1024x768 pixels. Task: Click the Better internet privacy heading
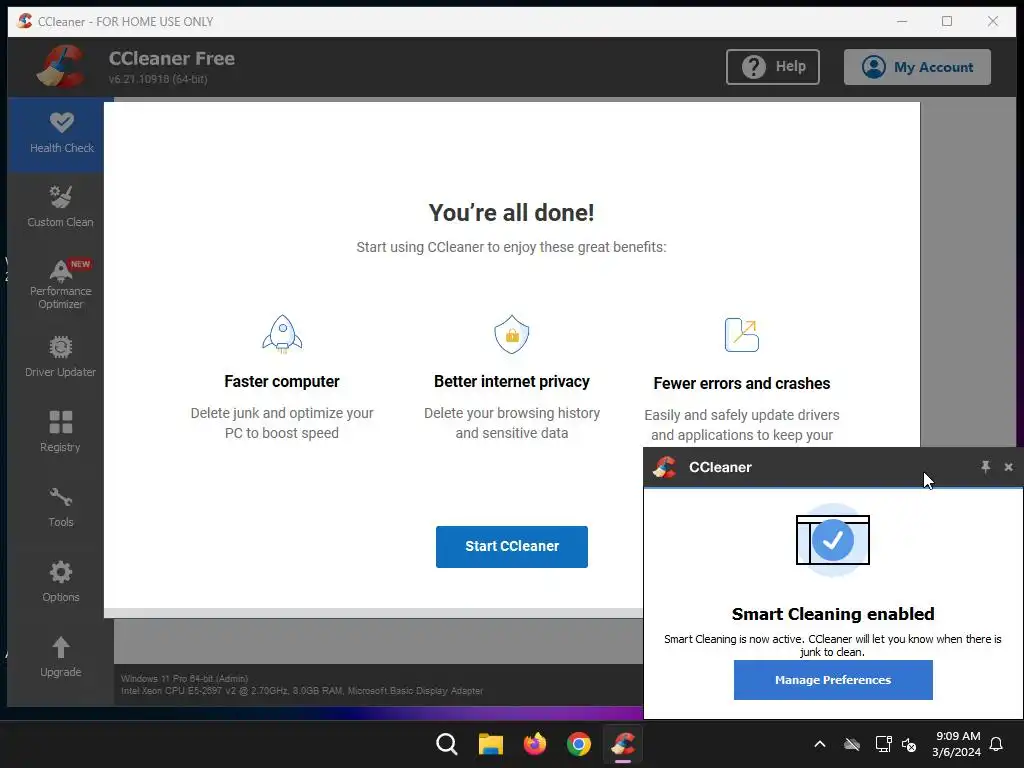coord(511,381)
